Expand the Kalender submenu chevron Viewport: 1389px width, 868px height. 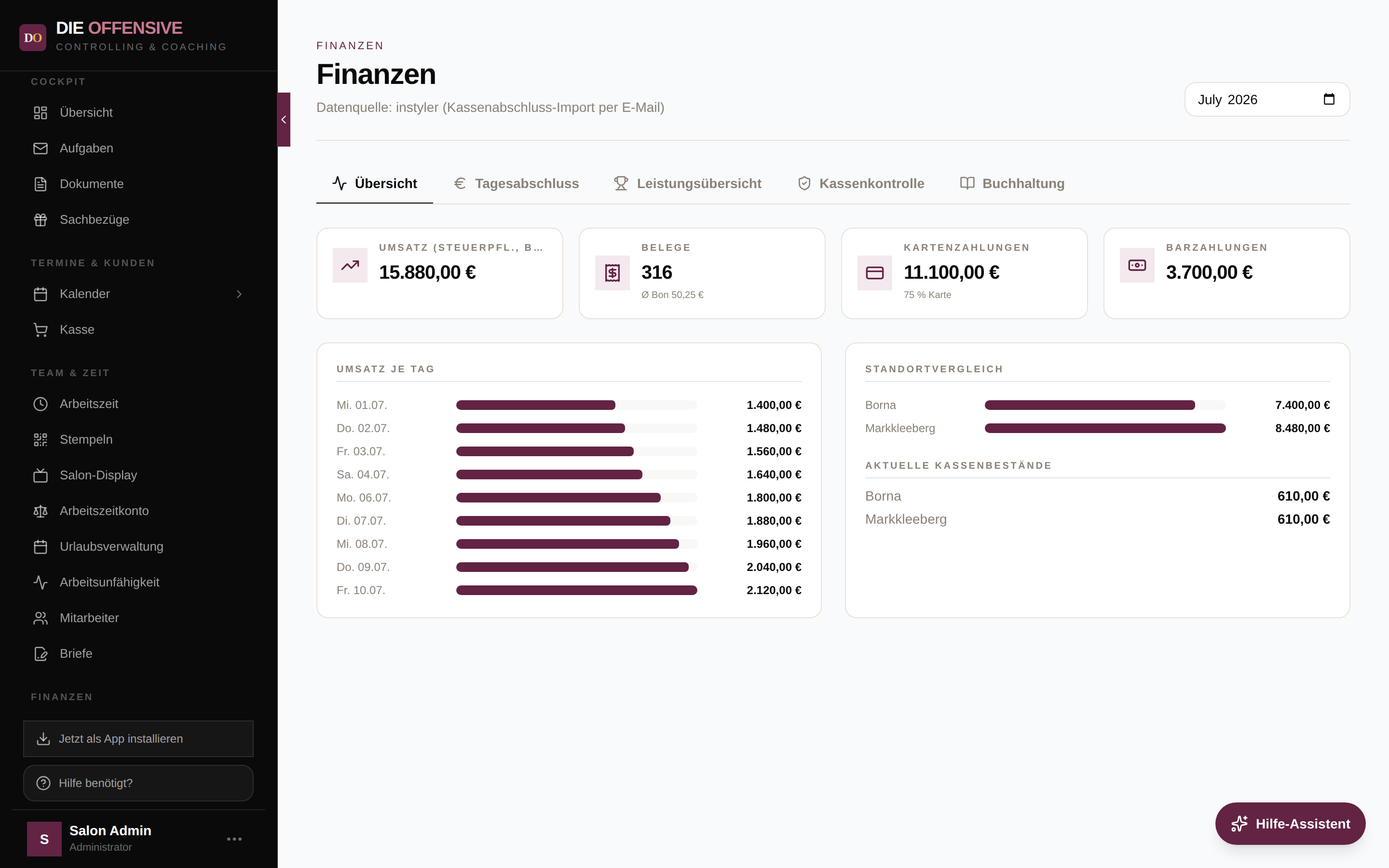tap(239, 294)
